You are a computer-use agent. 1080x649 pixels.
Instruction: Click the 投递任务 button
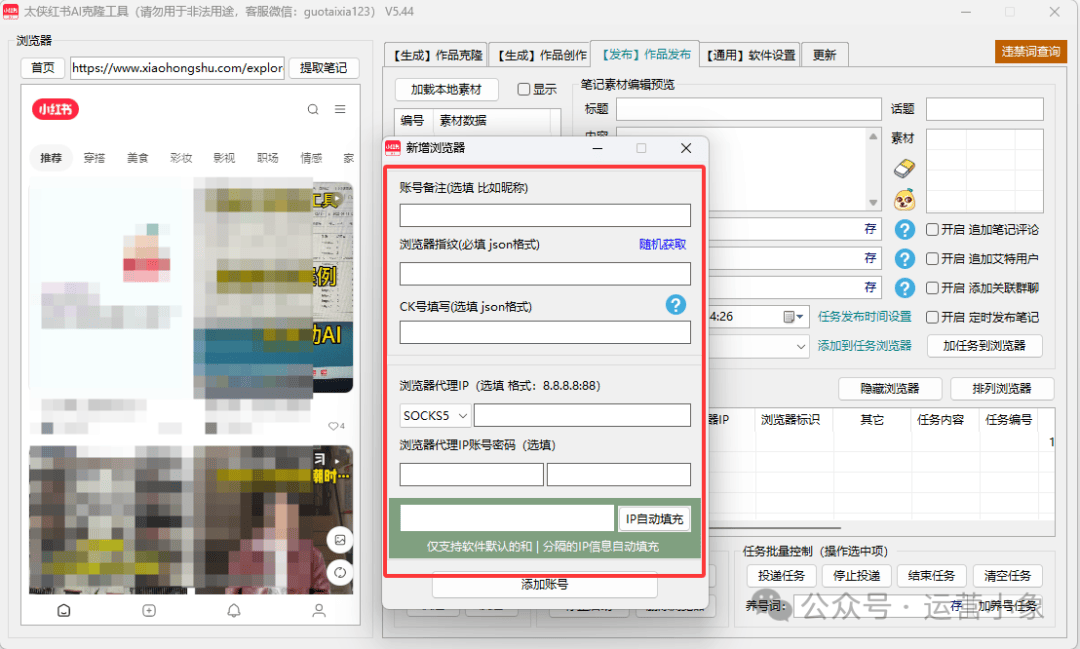[781, 576]
